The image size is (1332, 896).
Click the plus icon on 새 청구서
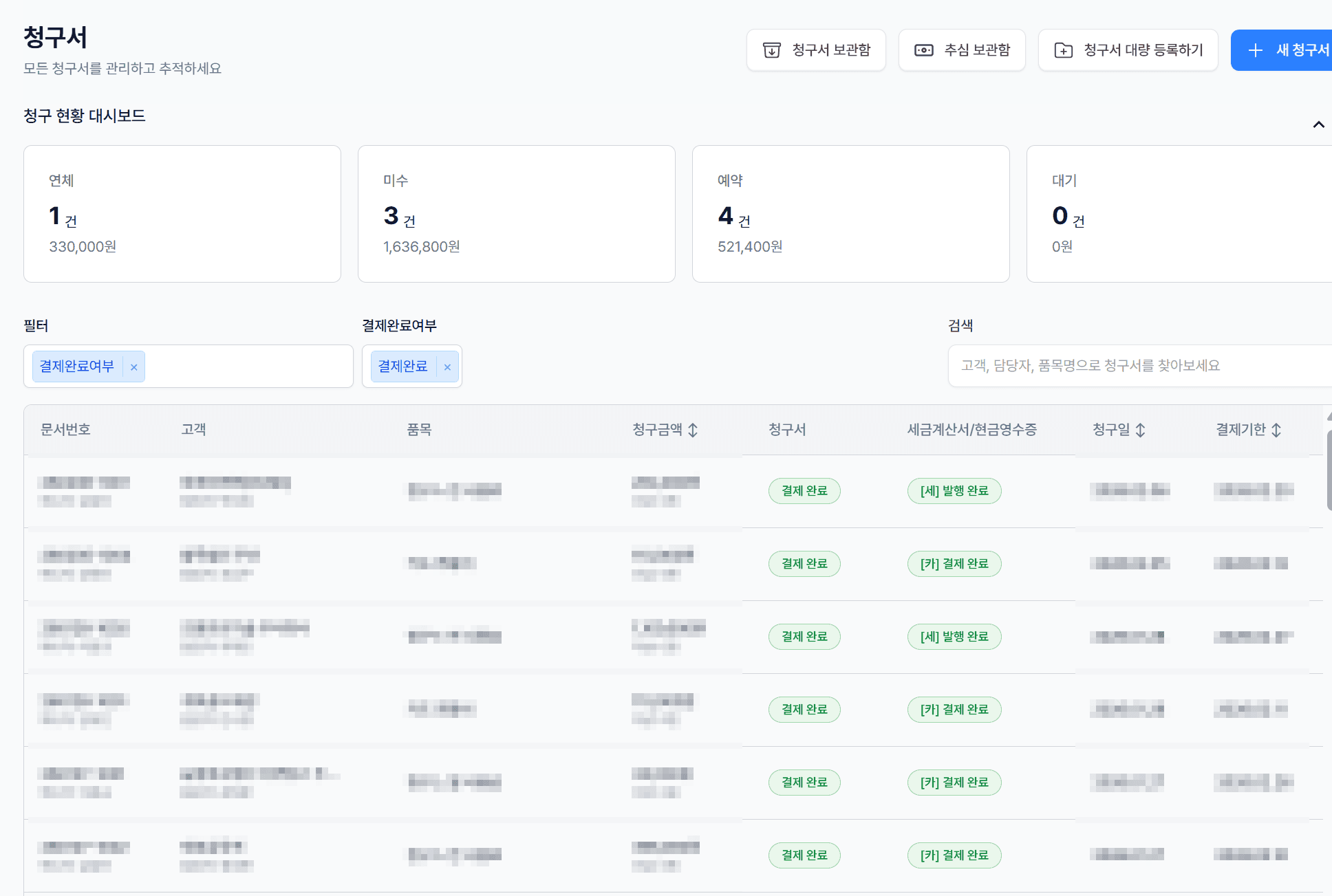[x=1255, y=50]
